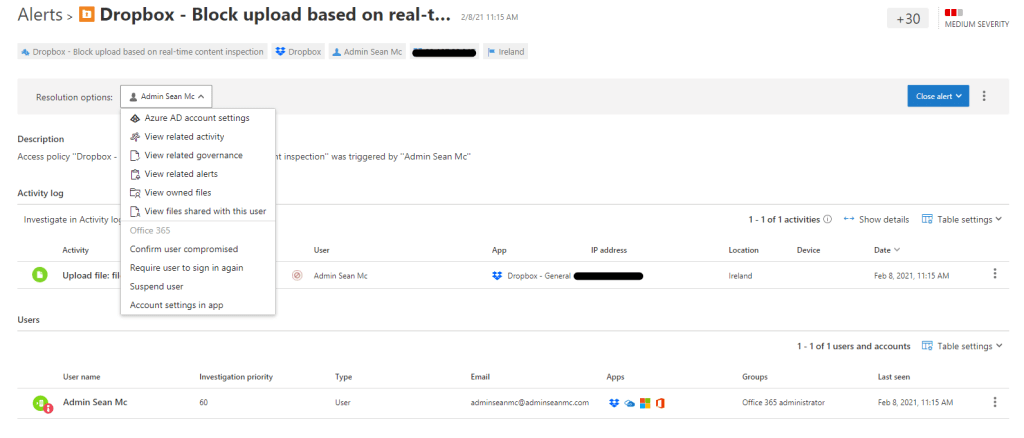Screen dimensions: 1024x438
Task: Click the Dropbox icon in Apps column
Action: point(614,402)
